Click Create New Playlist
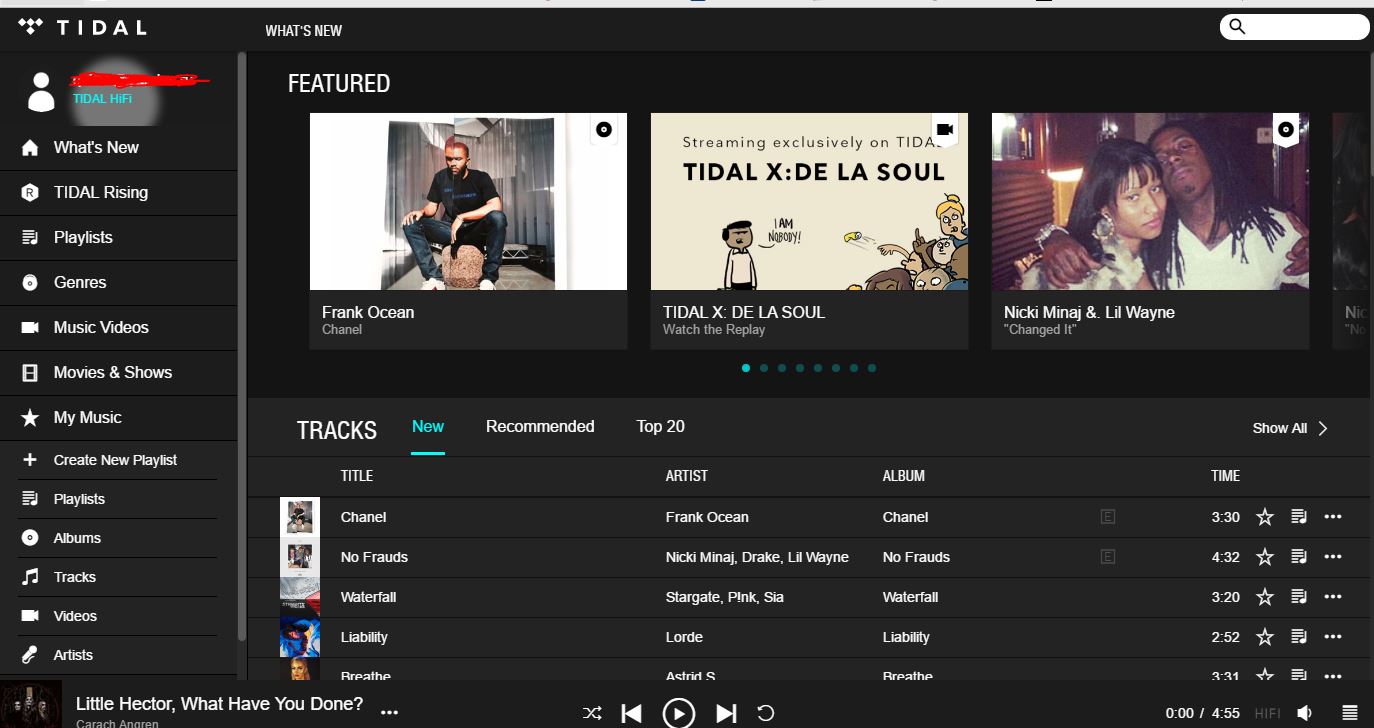This screenshot has width=1374, height=728. click(118, 460)
